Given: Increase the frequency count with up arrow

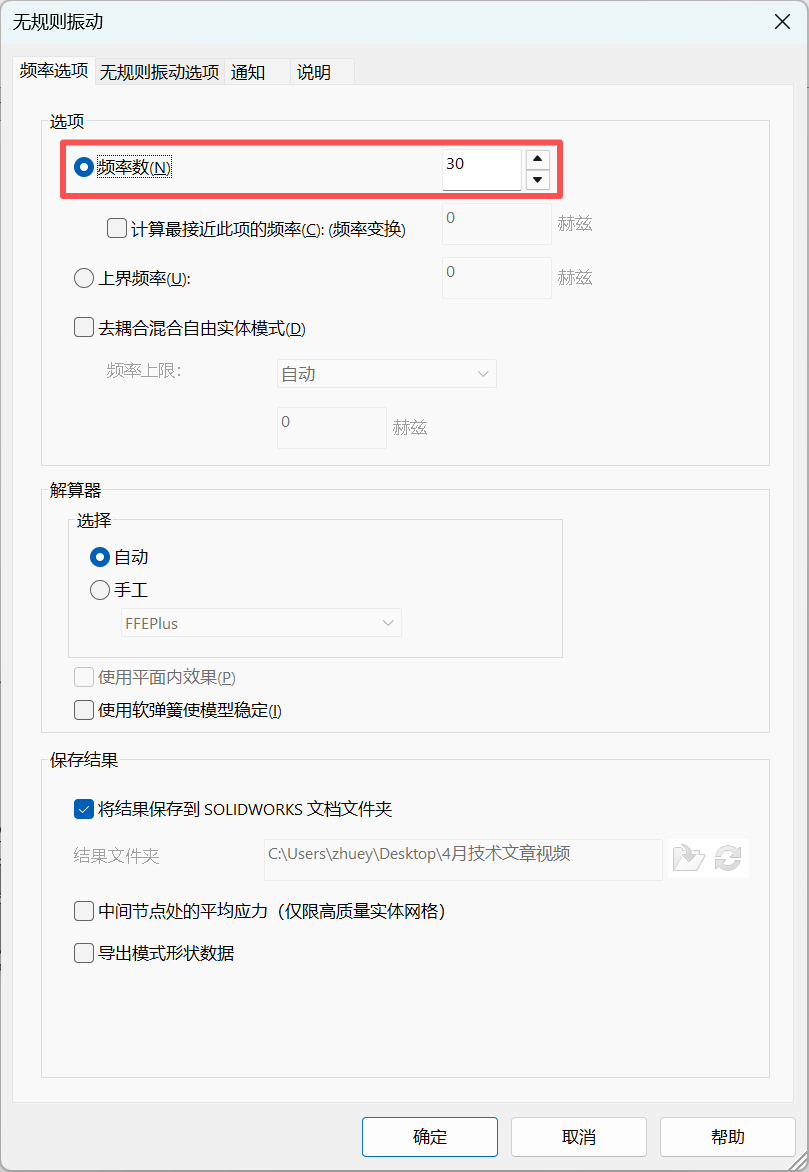Looking at the screenshot, I should pos(538,159).
